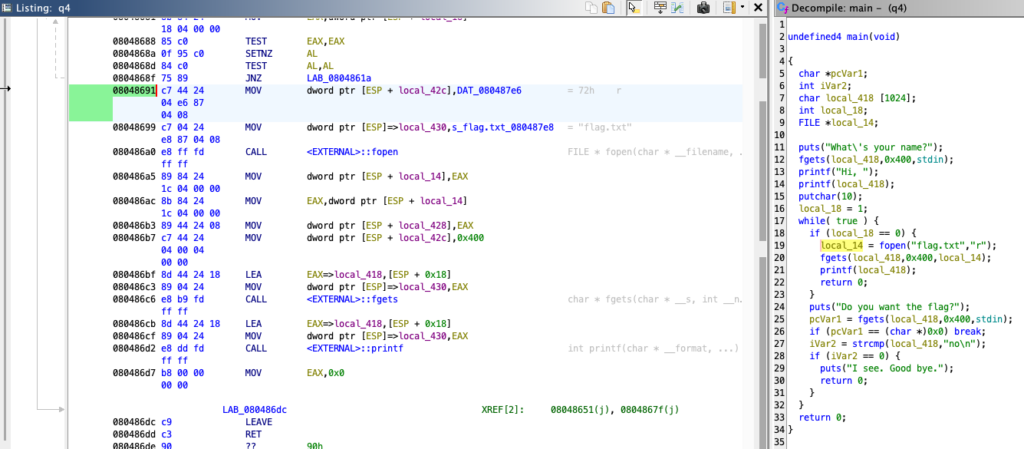The width and height of the screenshot is (1024, 449).
Task: Click the Copy icon in Listing toolbar
Action: pyautogui.click(x=594, y=8)
